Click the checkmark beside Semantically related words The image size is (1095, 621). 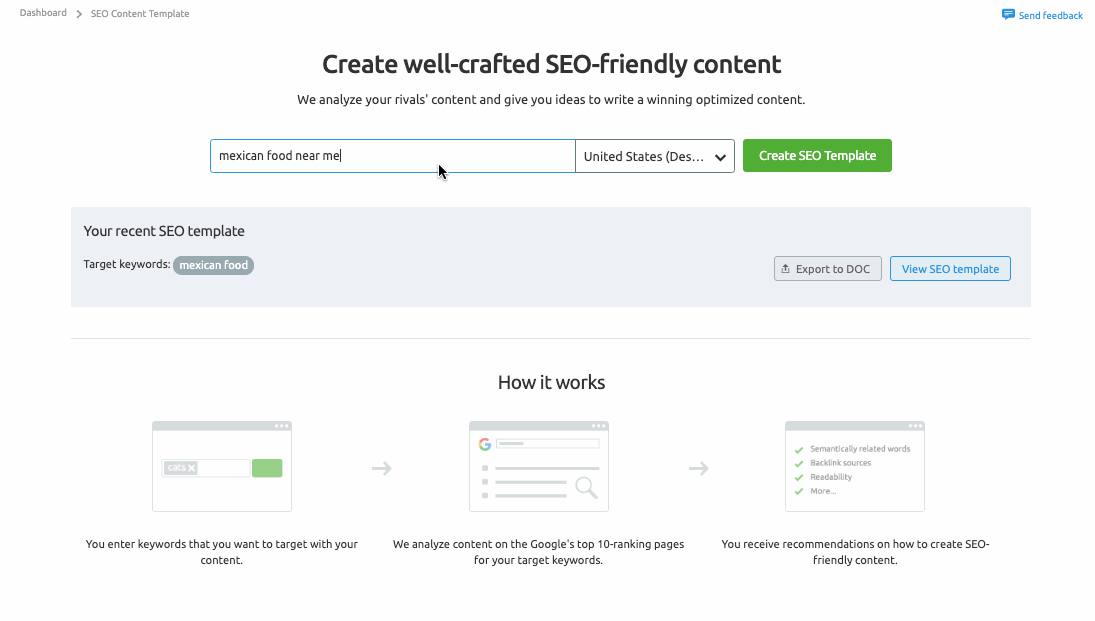point(798,448)
